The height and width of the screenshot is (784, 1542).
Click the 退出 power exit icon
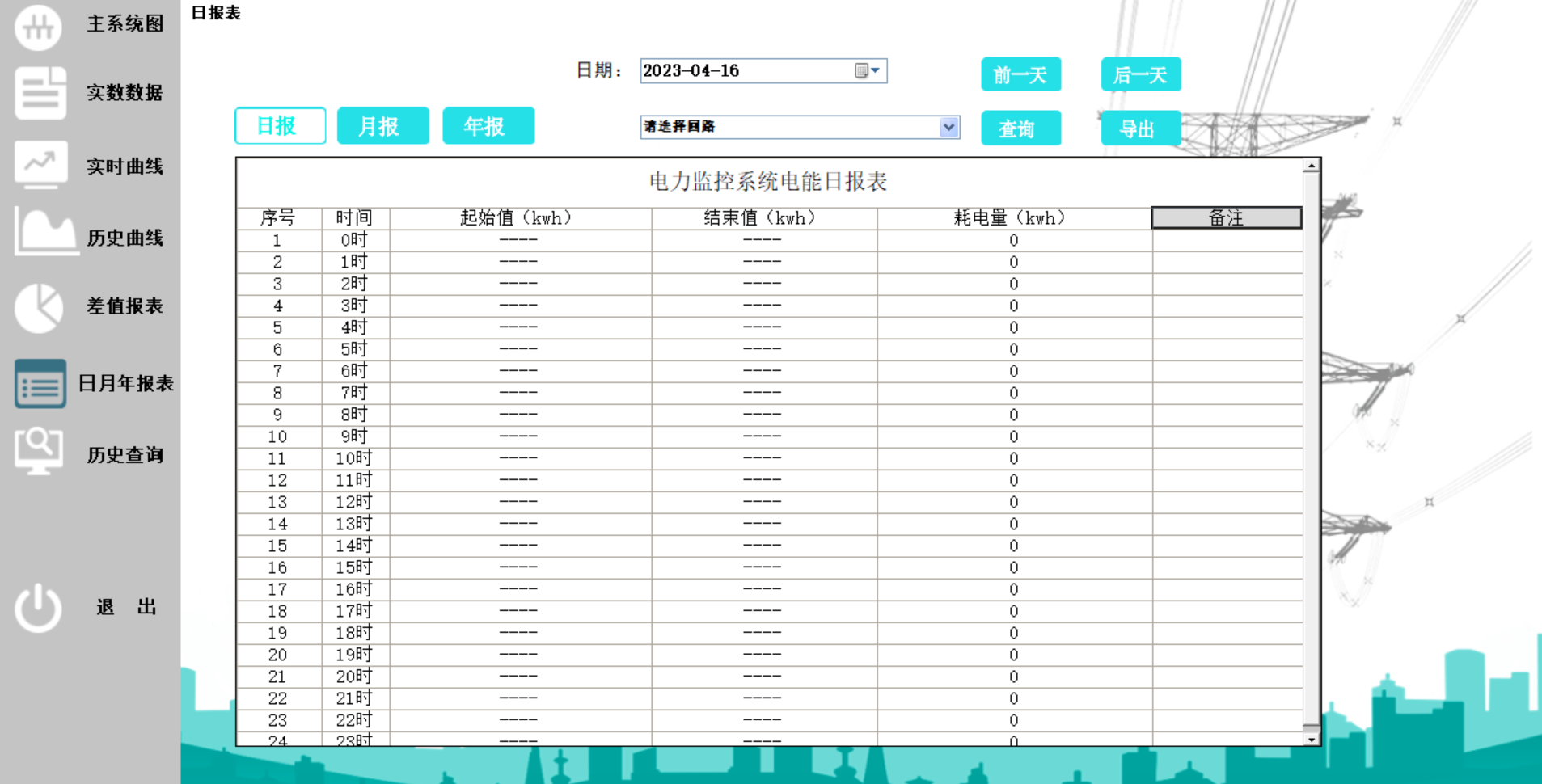point(37,607)
